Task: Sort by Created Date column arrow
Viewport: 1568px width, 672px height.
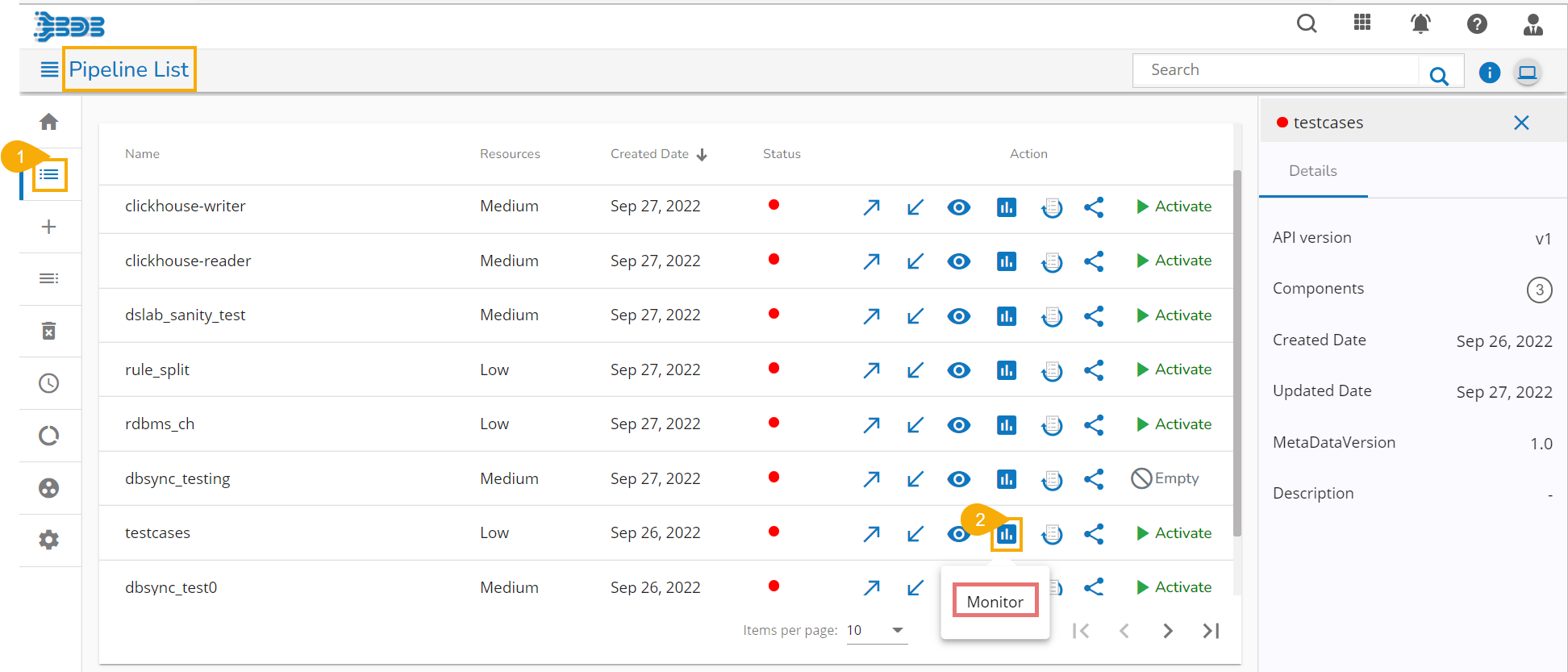Action: click(x=702, y=155)
